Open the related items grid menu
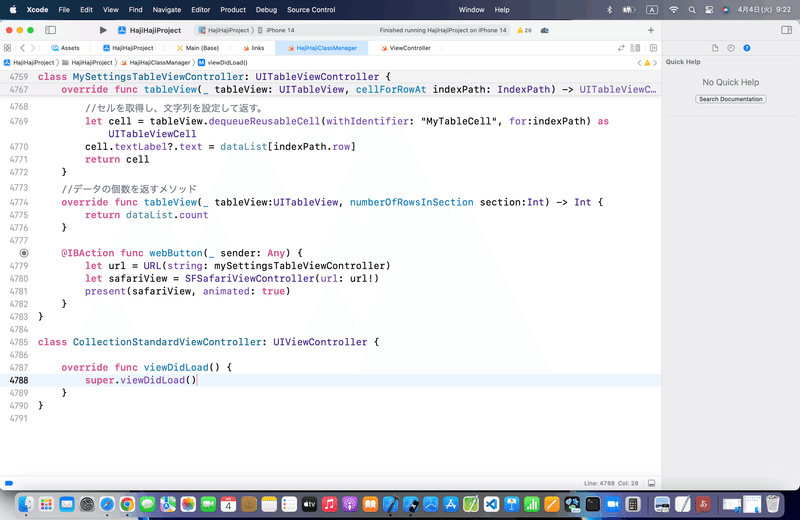This screenshot has height=520, width=800. click(7, 48)
